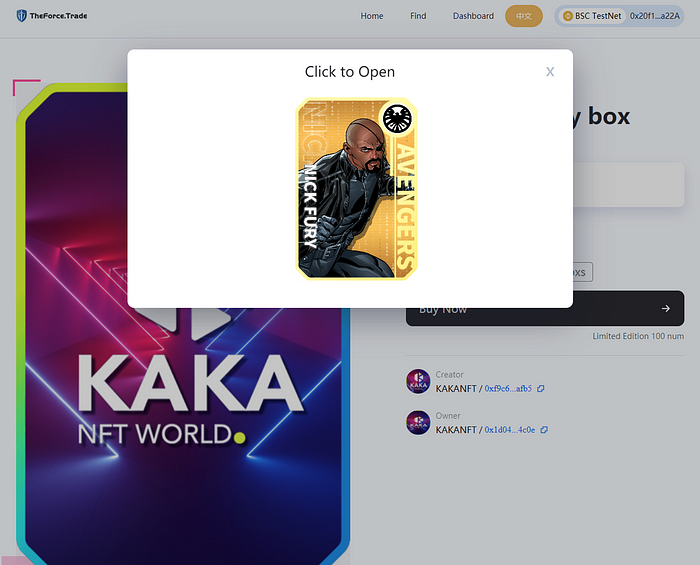Open owner address 0x1d04...4c0e link

tap(510, 430)
